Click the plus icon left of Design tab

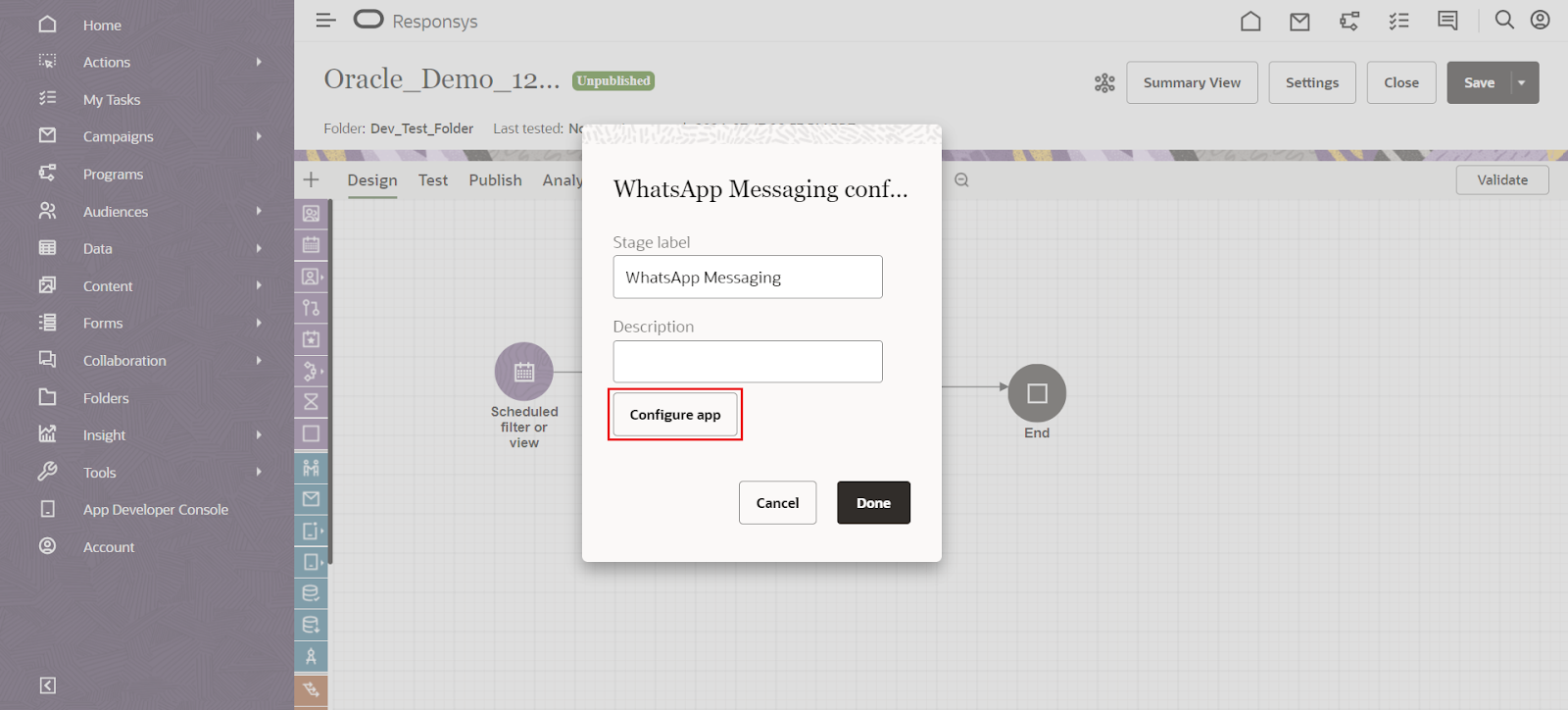(x=311, y=179)
